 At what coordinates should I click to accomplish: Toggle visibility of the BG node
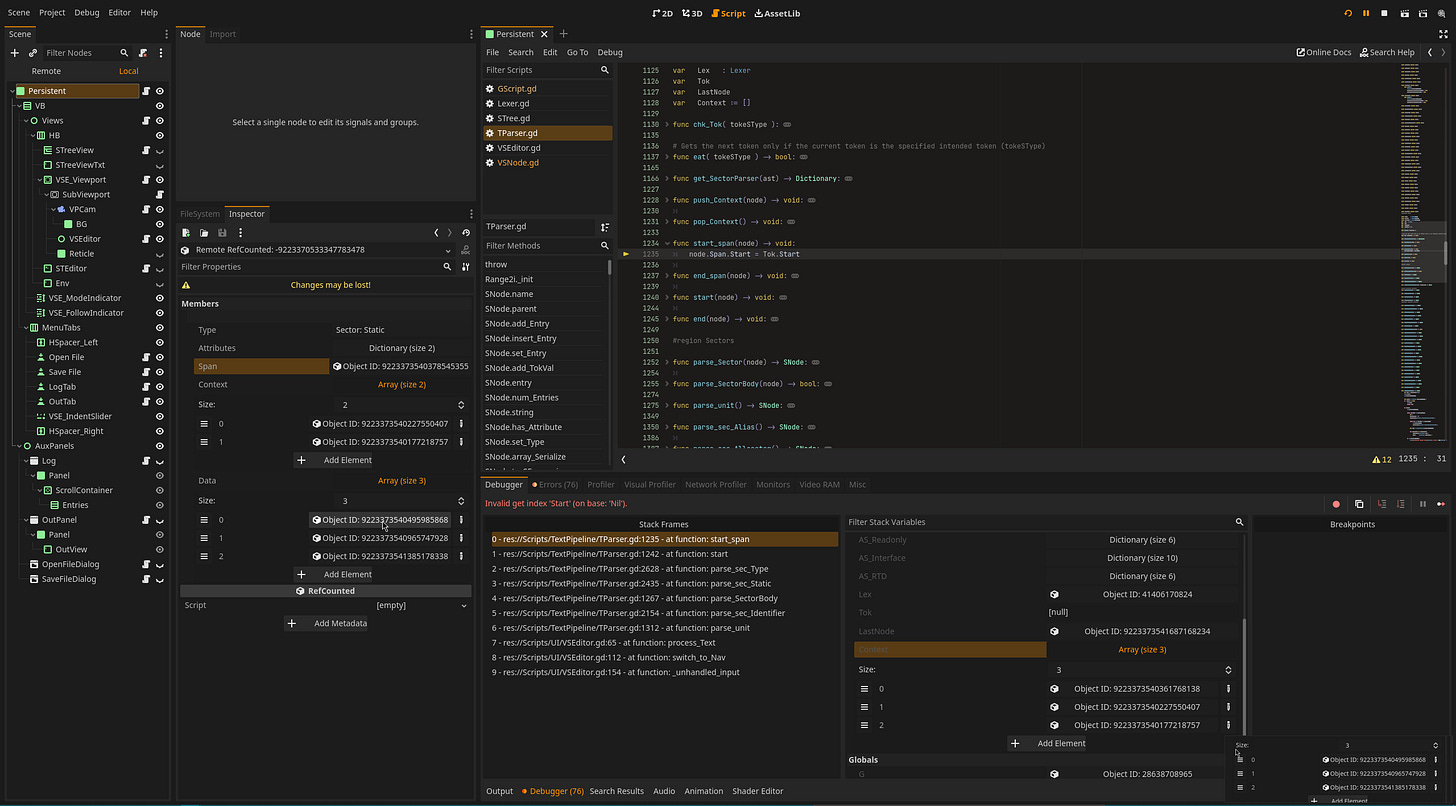click(160, 224)
